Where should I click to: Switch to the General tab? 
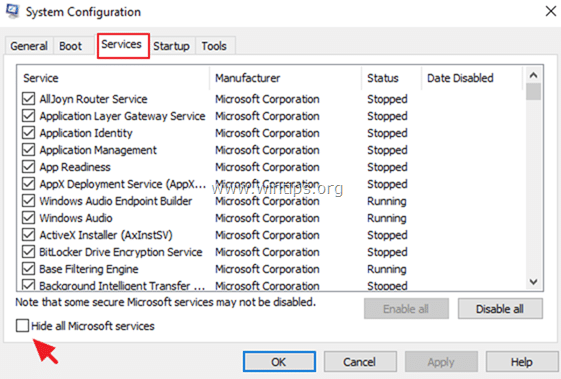pyautogui.click(x=29, y=46)
